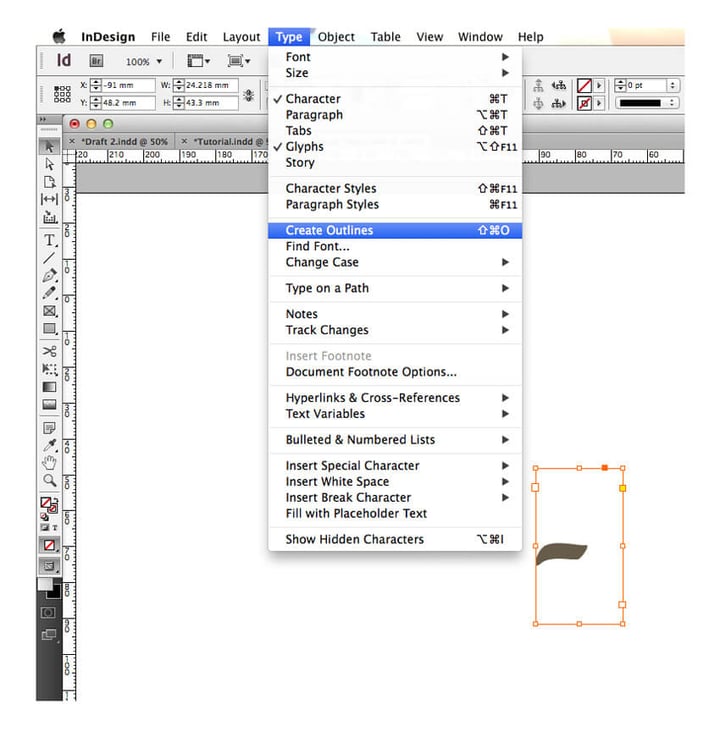Image resolution: width=720 pixels, height=737 pixels.
Task: Click default fill and stroke icon
Action: point(45,517)
